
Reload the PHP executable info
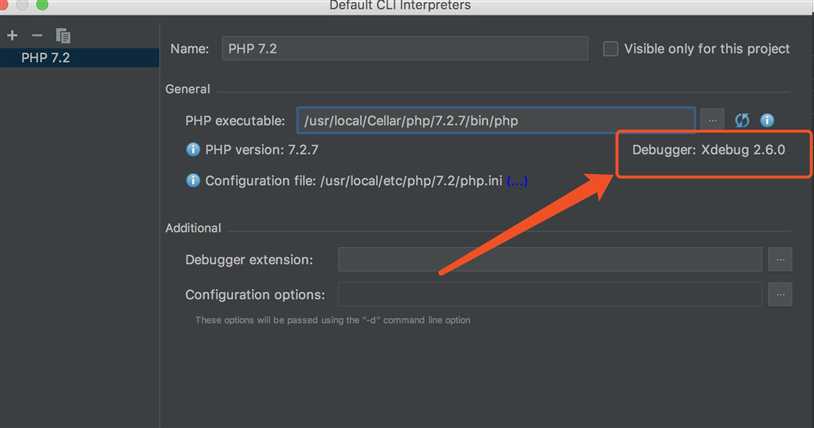[742, 121]
